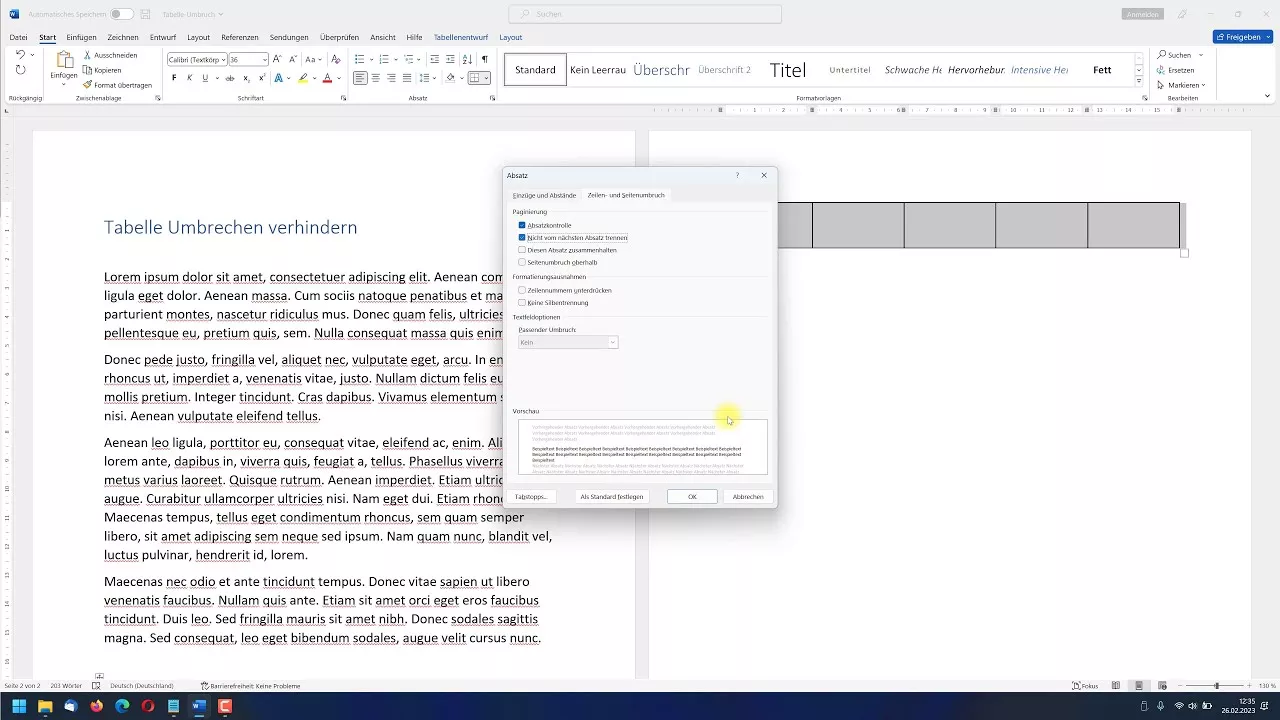Click the text highlight color icon
The height and width of the screenshot is (720, 1280).
302,78
